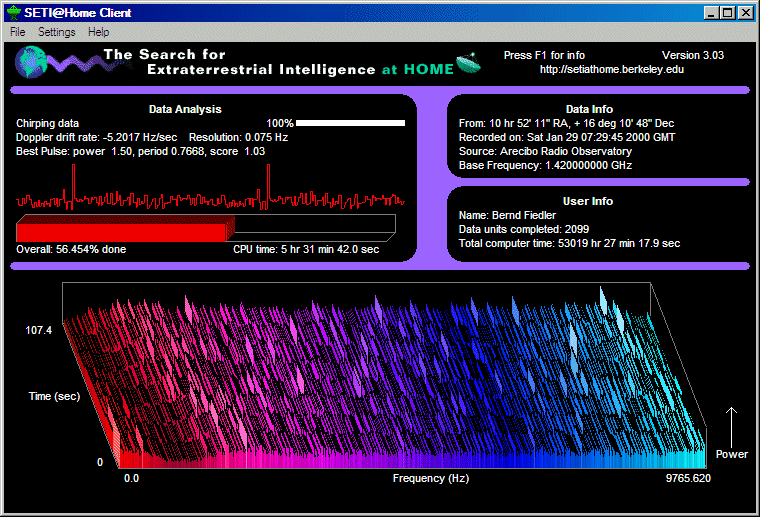Click the radio telescope dish icon
The image size is (760, 517).
tap(468, 63)
